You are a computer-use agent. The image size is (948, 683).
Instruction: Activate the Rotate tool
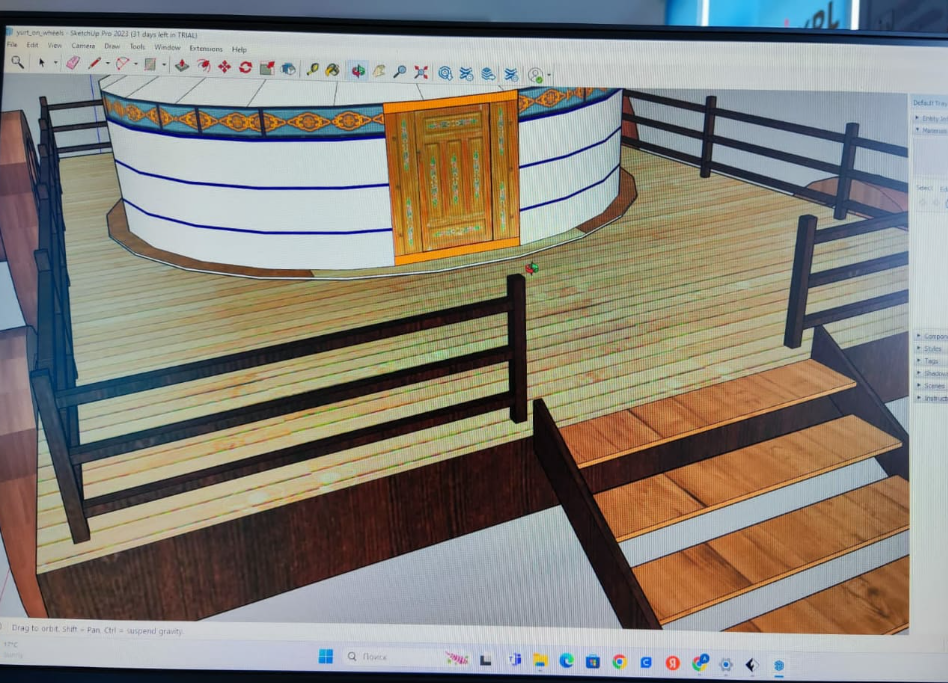[245, 67]
